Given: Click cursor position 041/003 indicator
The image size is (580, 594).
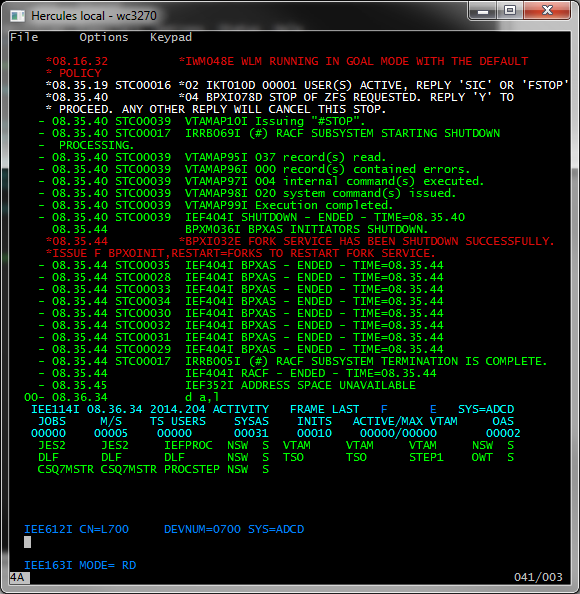Looking at the screenshot, I should tap(538, 577).
